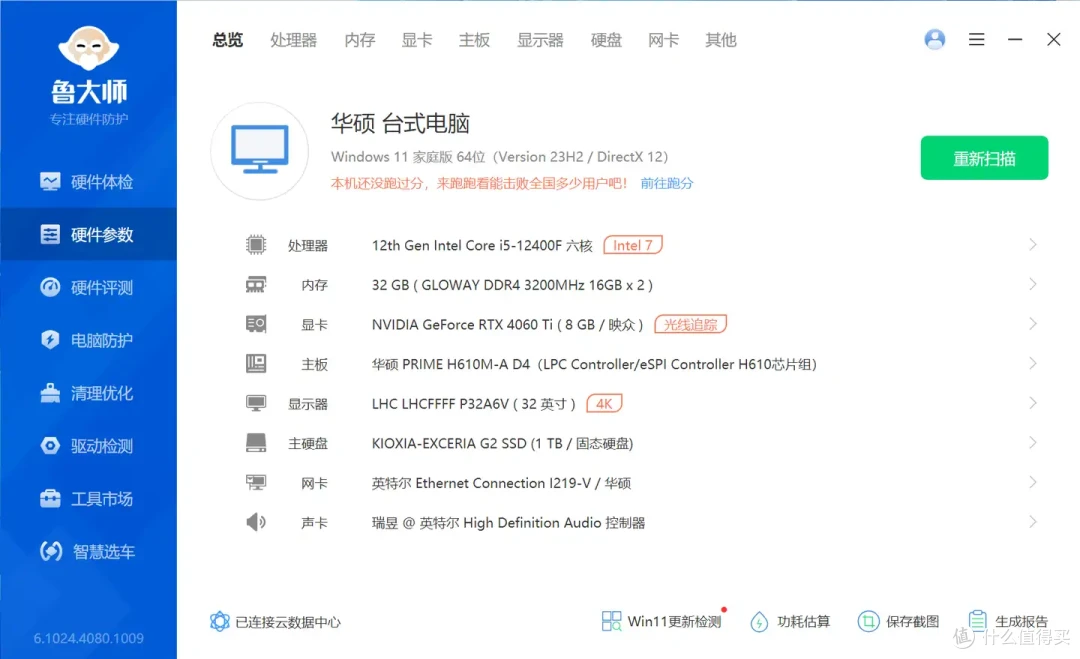The width and height of the screenshot is (1080, 659).
Task: Click the processor chip icon
Action: click(x=256, y=244)
